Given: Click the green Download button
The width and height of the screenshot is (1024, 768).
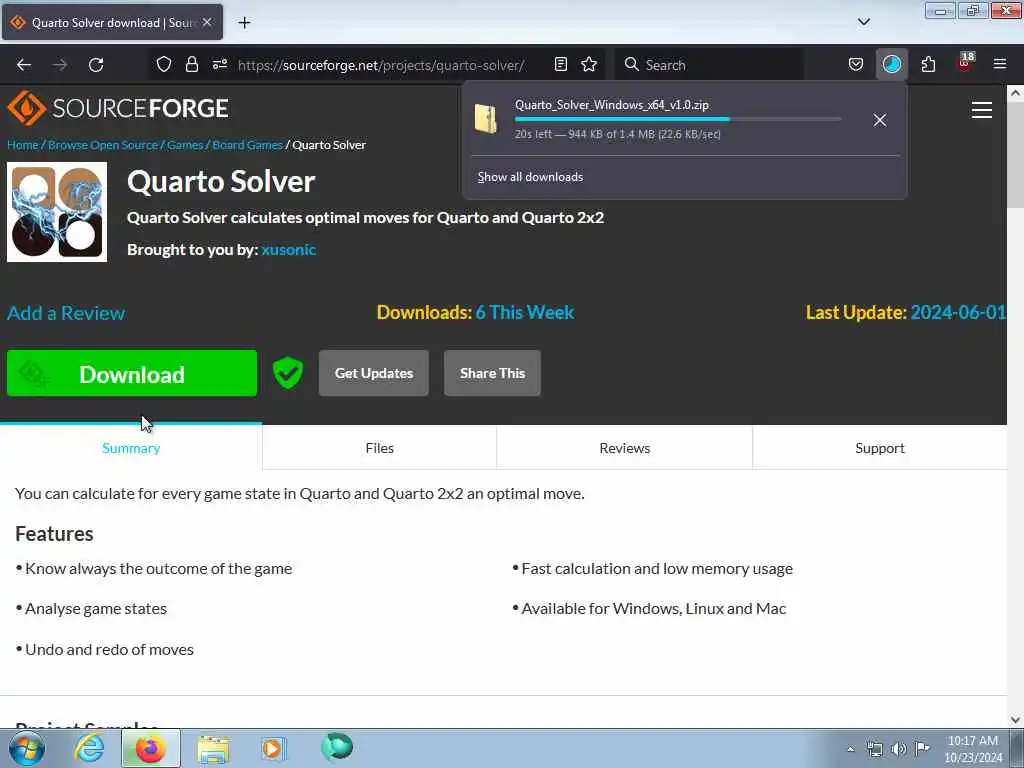Looking at the screenshot, I should click(132, 373).
